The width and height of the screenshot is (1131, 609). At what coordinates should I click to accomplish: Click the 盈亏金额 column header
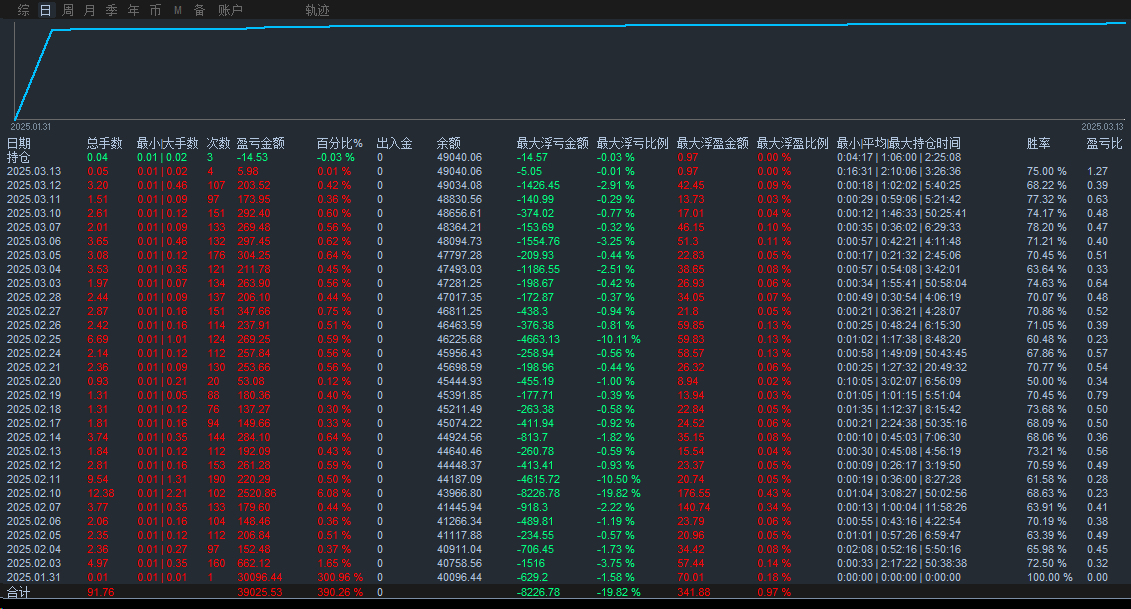click(x=260, y=143)
